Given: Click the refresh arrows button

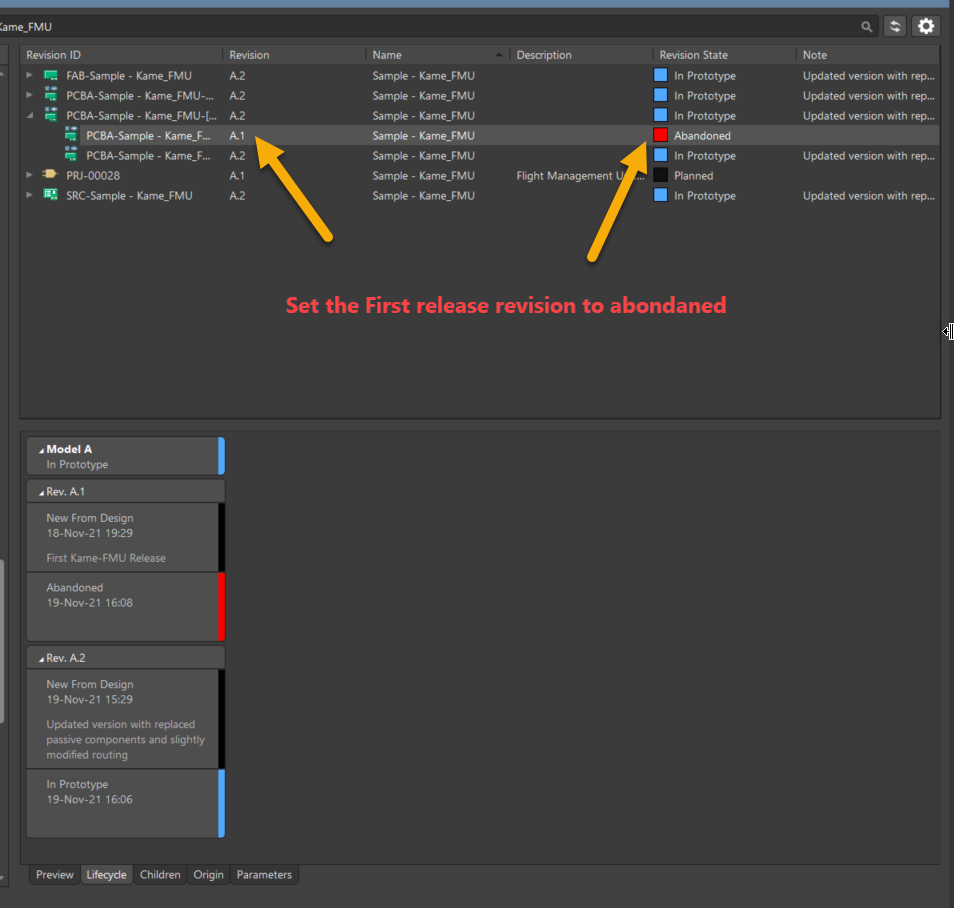Looking at the screenshot, I should click(895, 26).
